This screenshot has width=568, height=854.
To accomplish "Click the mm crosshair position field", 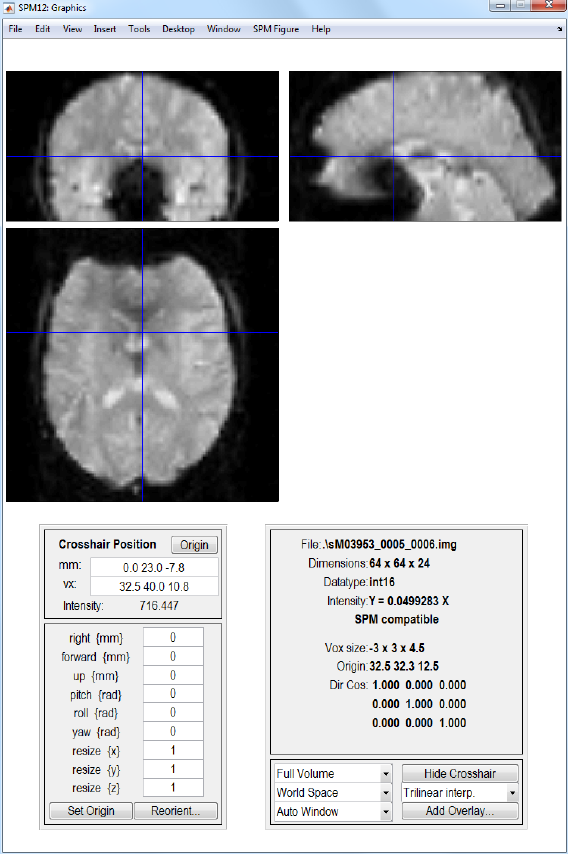I will [154, 568].
